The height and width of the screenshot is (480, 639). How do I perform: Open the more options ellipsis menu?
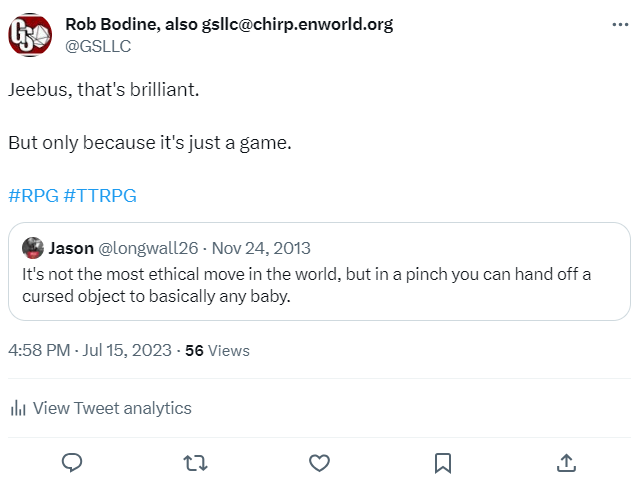click(620, 25)
